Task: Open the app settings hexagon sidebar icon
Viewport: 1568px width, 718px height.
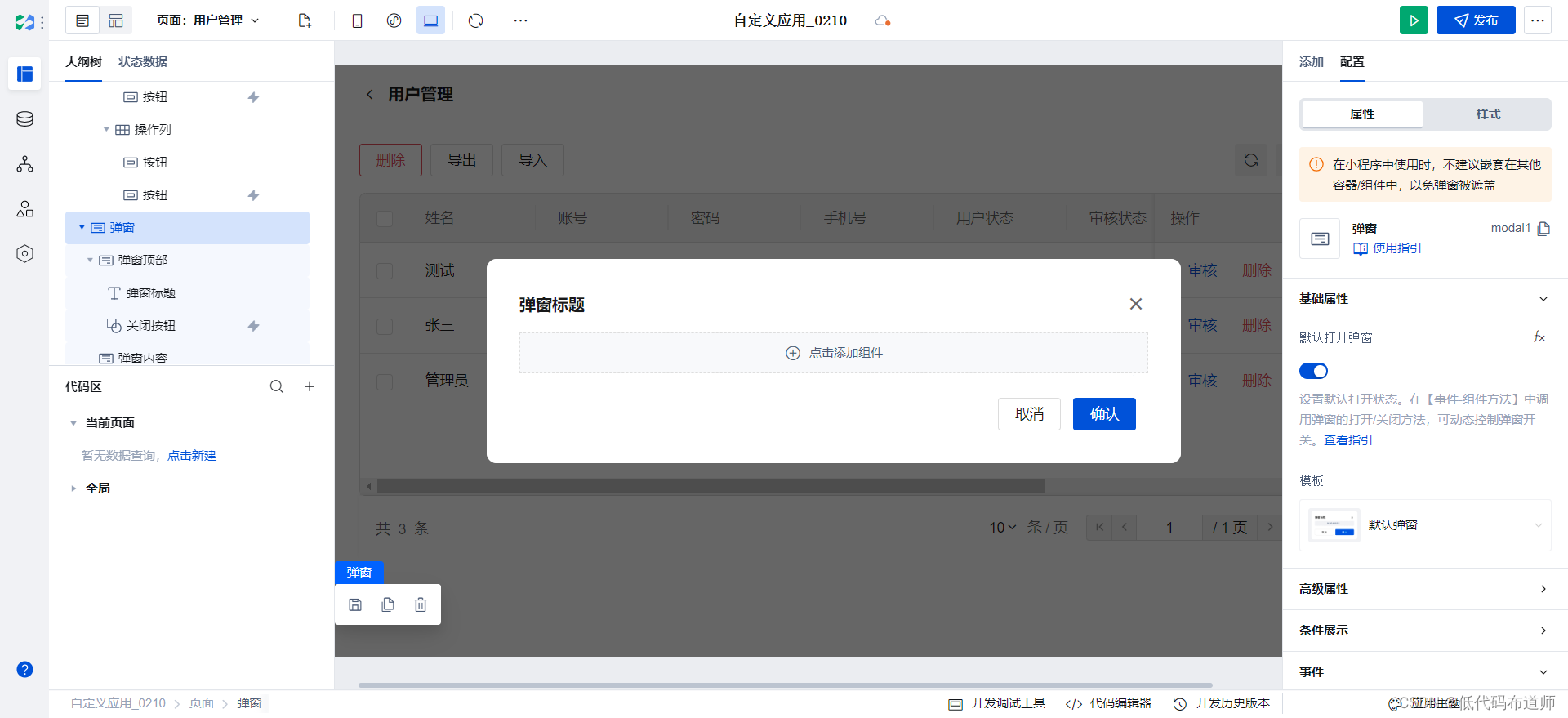Action: click(24, 254)
